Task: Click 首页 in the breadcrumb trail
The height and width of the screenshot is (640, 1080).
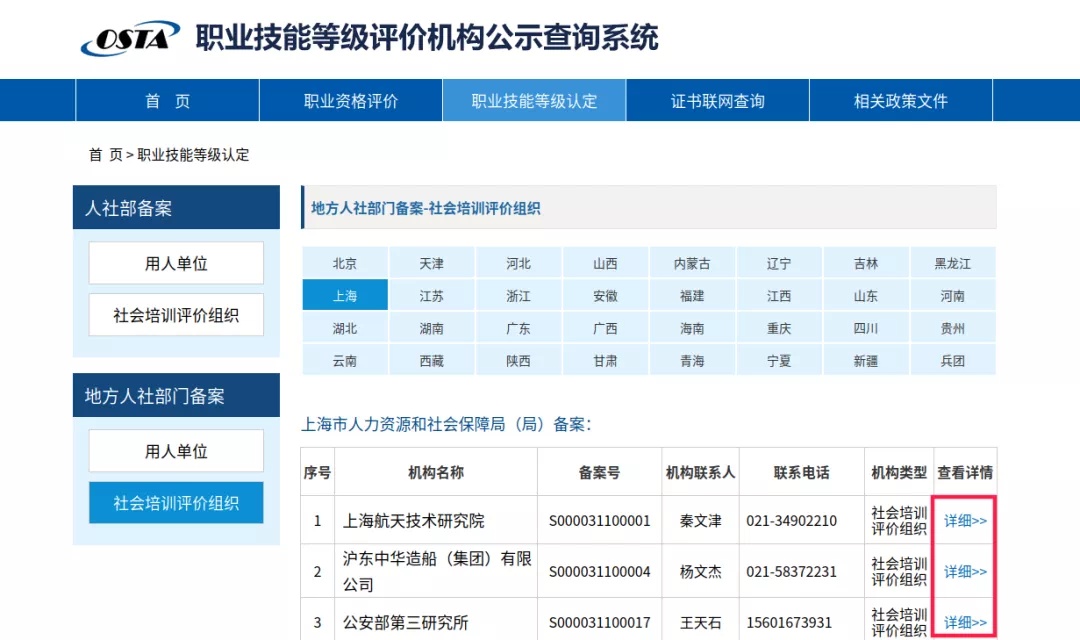Action: point(105,155)
